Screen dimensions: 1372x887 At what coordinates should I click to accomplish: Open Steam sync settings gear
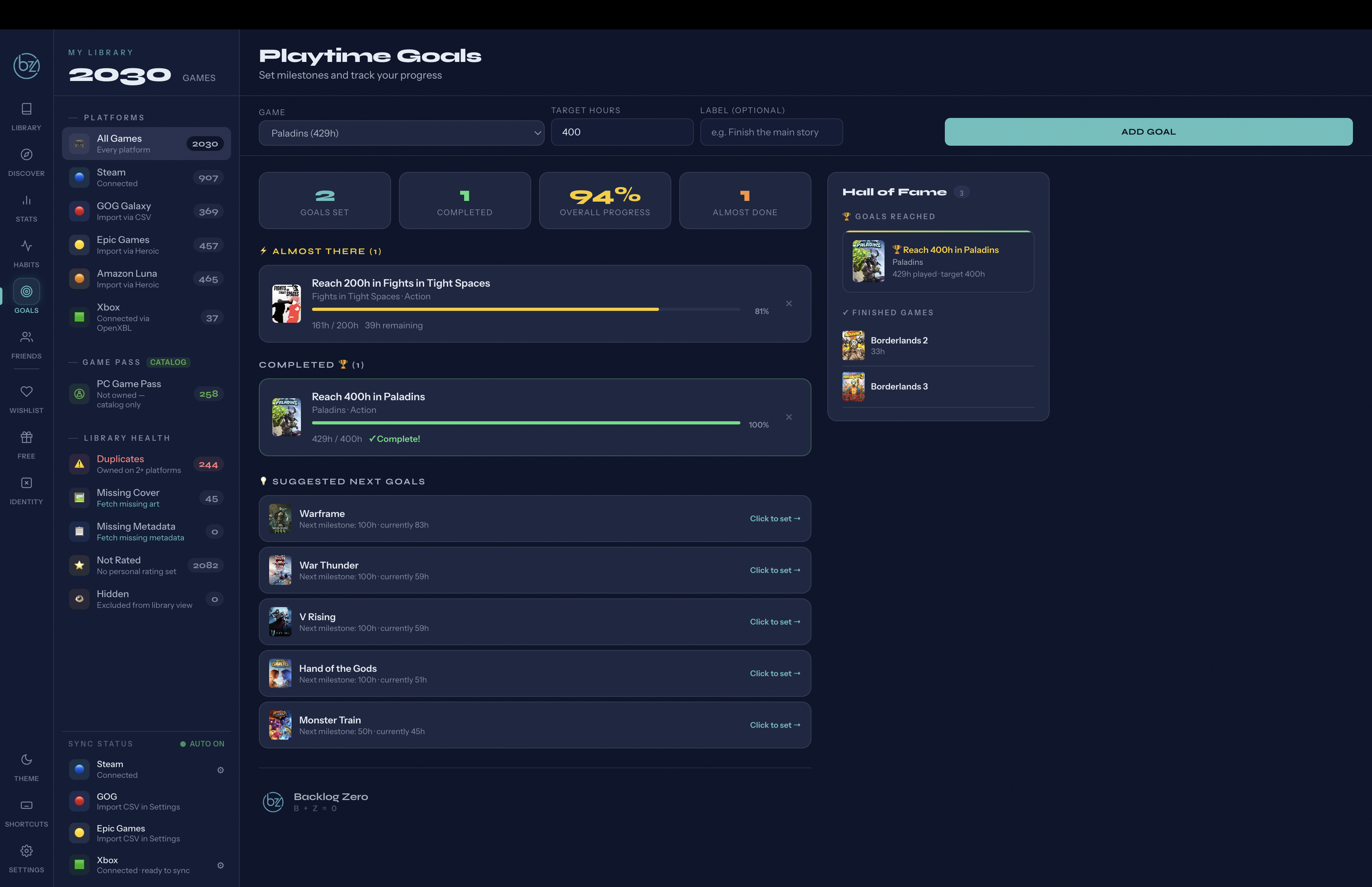220,770
